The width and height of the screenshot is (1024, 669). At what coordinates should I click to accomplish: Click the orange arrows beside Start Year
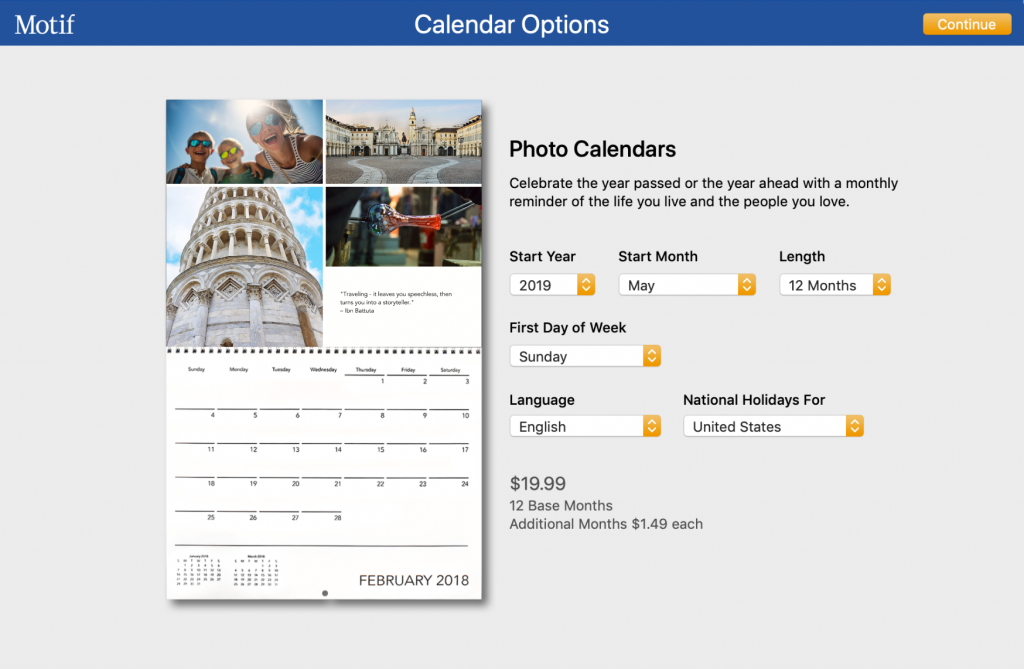point(586,285)
